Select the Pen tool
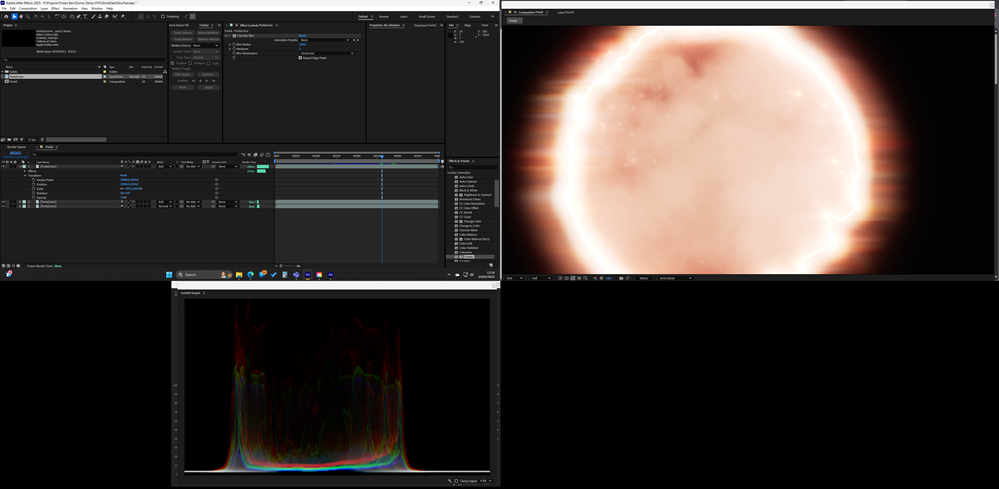The image size is (999, 489). click(x=79, y=16)
